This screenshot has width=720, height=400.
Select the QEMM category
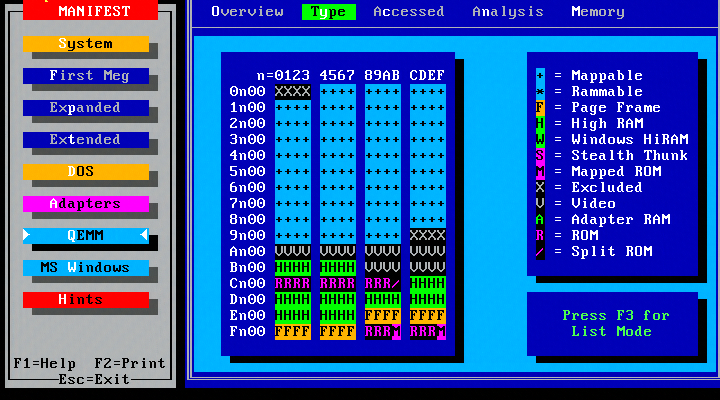pyautogui.click(x=86, y=236)
